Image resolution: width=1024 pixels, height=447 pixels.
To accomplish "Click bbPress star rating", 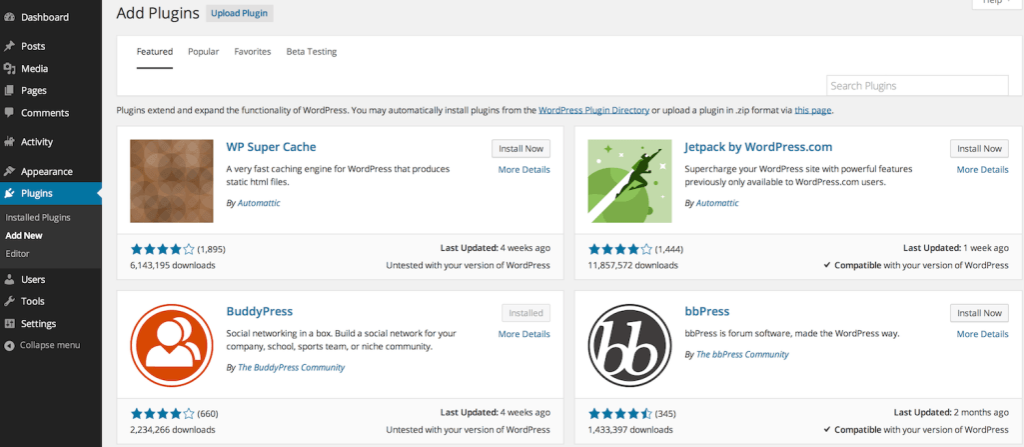I will click(x=620, y=414).
